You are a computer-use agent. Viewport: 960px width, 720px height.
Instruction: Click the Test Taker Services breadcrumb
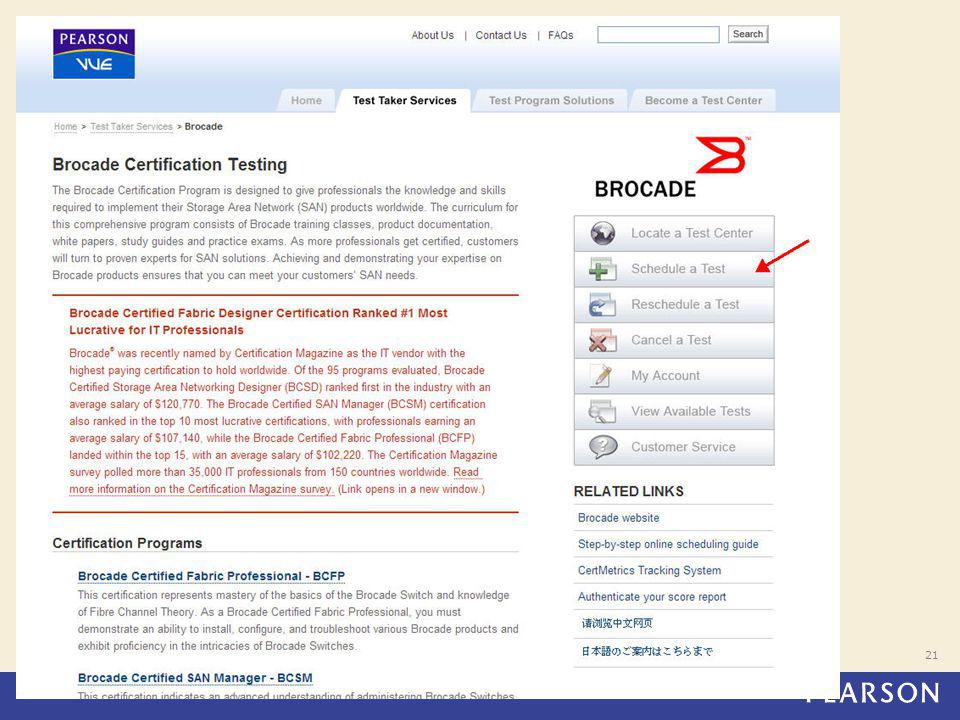click(x=132, y=127)
